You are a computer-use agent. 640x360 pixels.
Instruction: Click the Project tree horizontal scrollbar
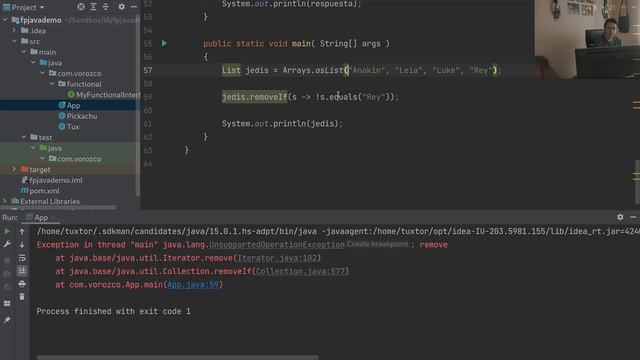[58, 208]
